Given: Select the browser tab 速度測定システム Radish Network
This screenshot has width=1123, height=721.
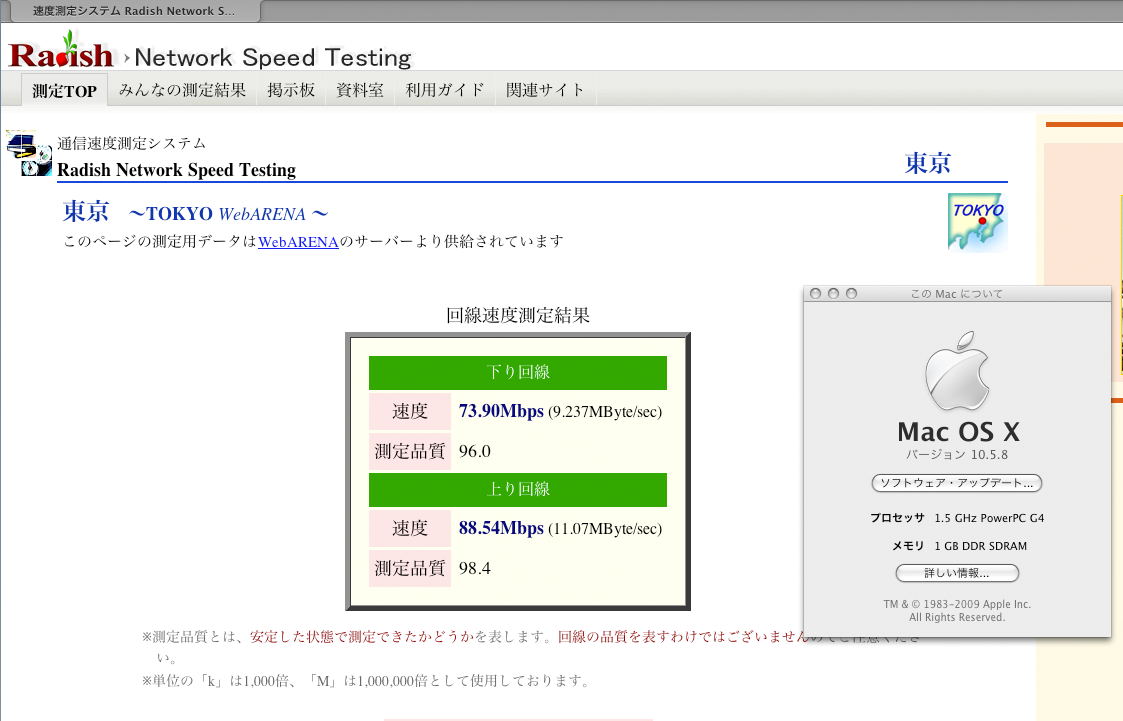Looking at the screenshot, I should (134, 11).
